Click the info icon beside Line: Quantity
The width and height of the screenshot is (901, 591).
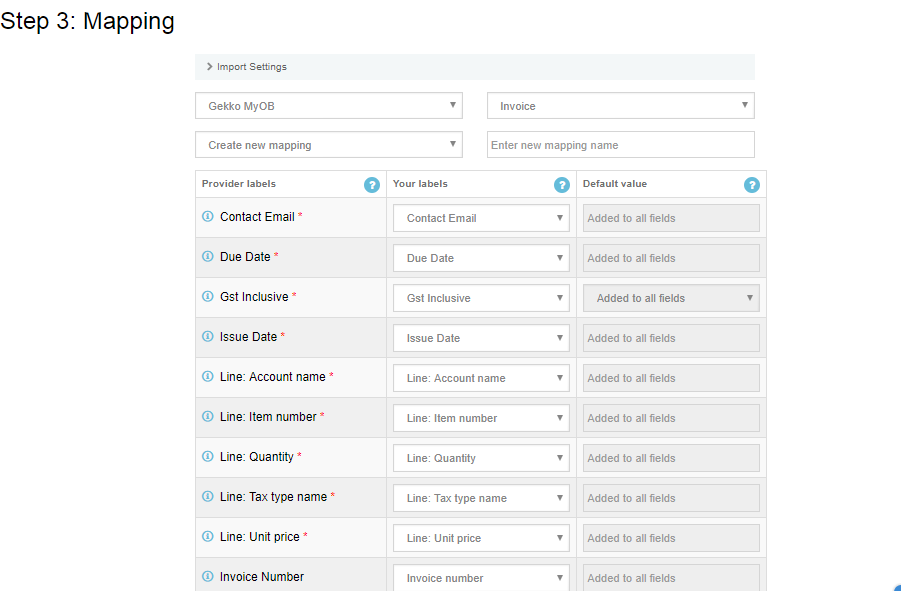pyautogui.click(x=208, y=456)
